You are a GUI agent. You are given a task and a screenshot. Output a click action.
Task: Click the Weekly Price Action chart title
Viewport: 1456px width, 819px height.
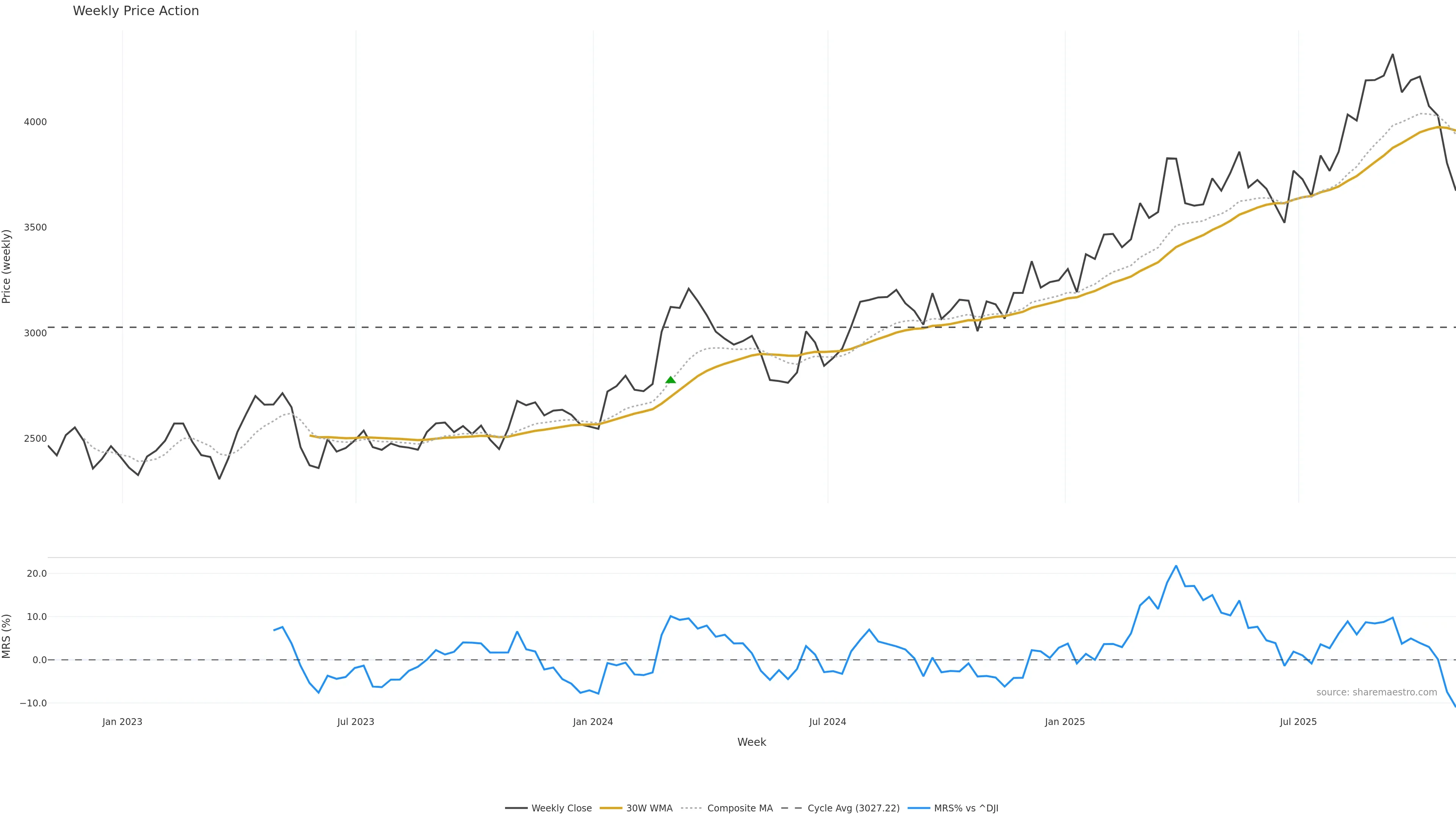coord(136,11)
